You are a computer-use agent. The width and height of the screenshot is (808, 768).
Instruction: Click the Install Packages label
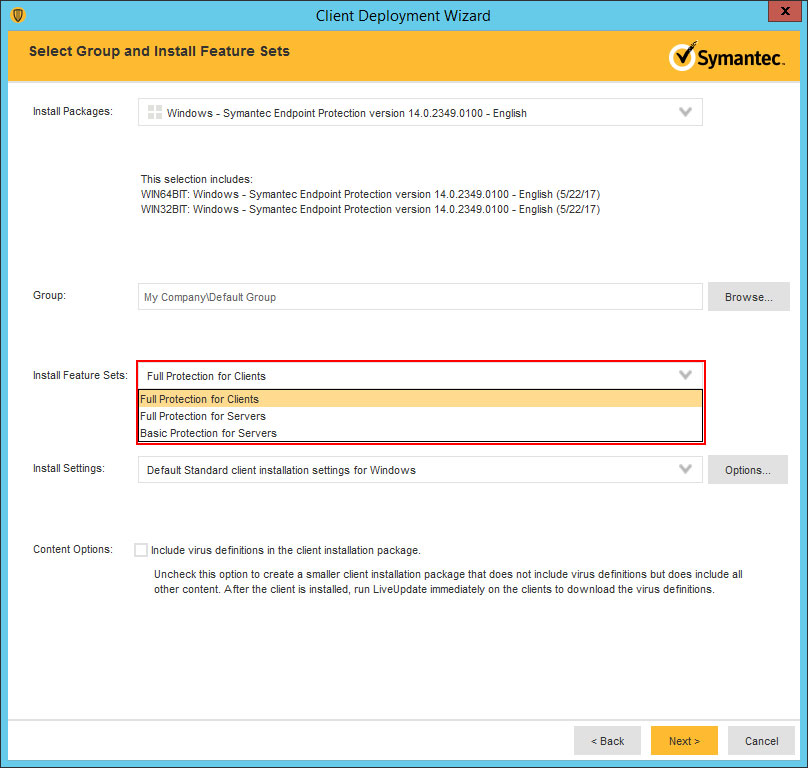coord(73,111)
